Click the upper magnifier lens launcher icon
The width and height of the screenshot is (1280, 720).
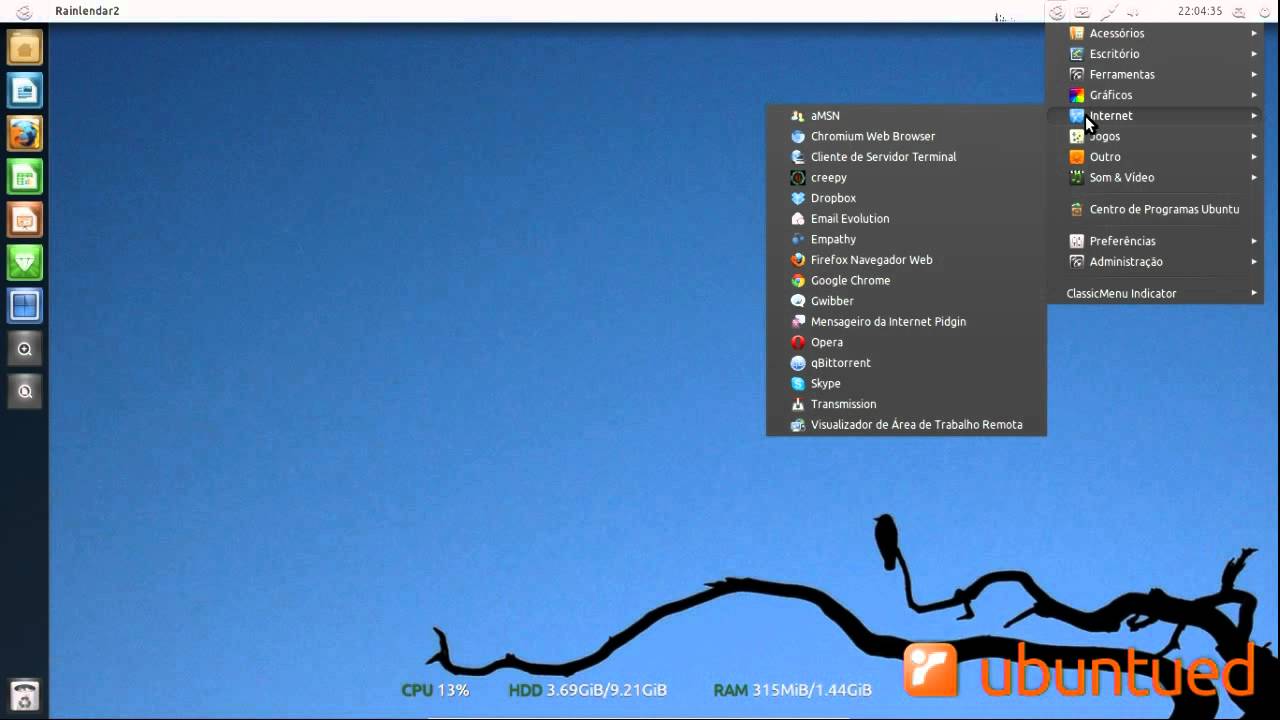coord(25,349)
